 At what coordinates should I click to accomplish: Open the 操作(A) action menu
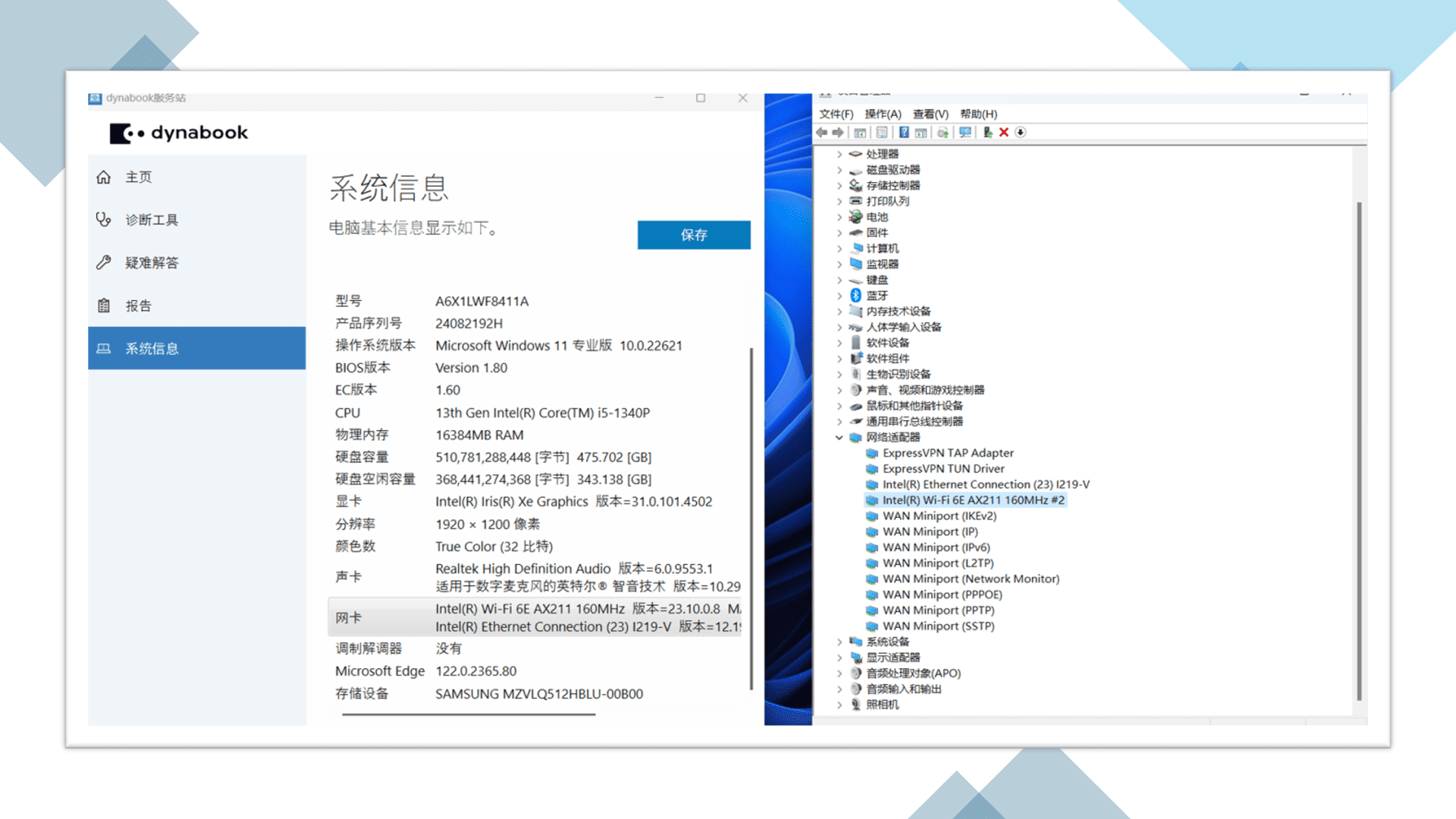pyautogui.click(x=883, y=114)
